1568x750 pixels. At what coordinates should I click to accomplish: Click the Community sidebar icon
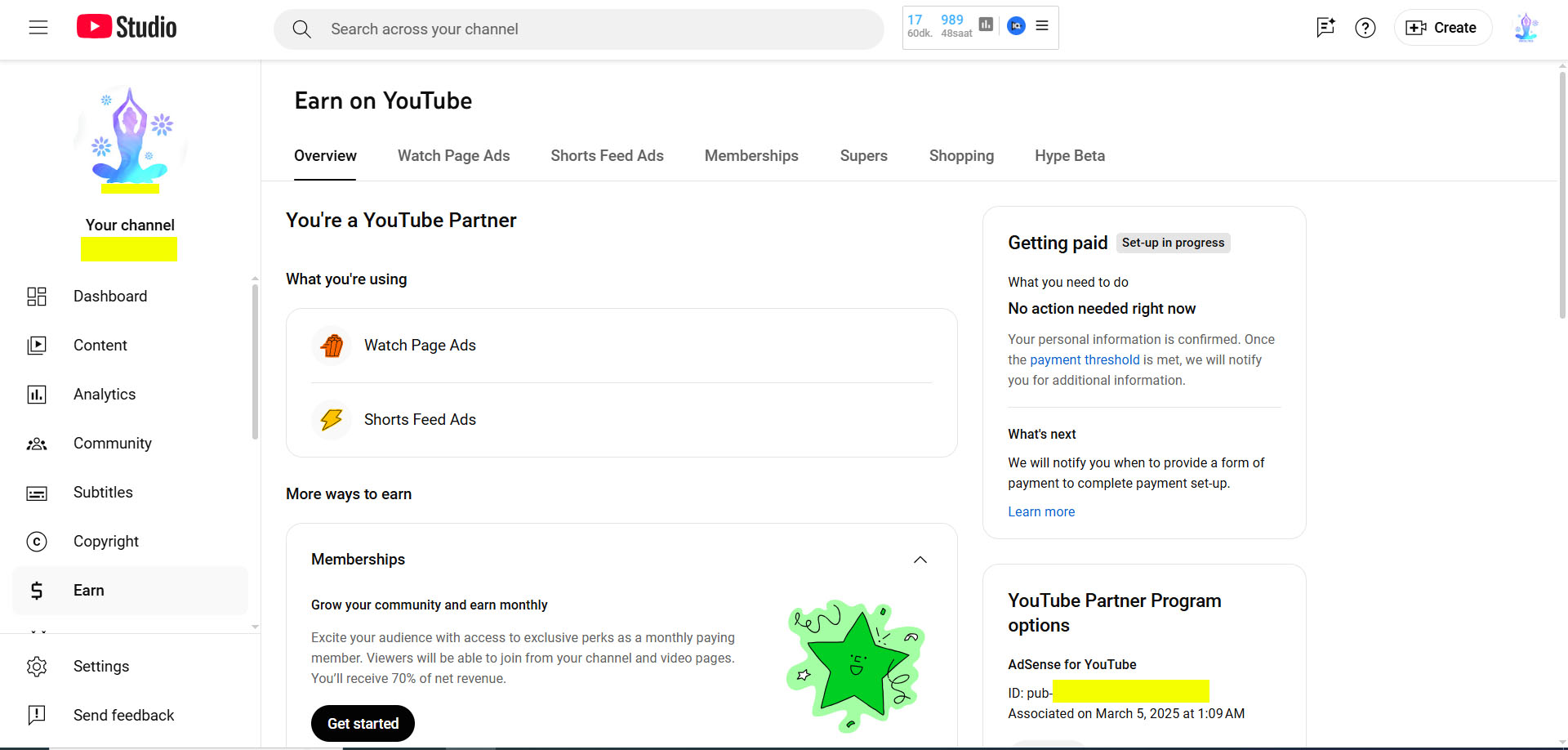tap(37, 444)
